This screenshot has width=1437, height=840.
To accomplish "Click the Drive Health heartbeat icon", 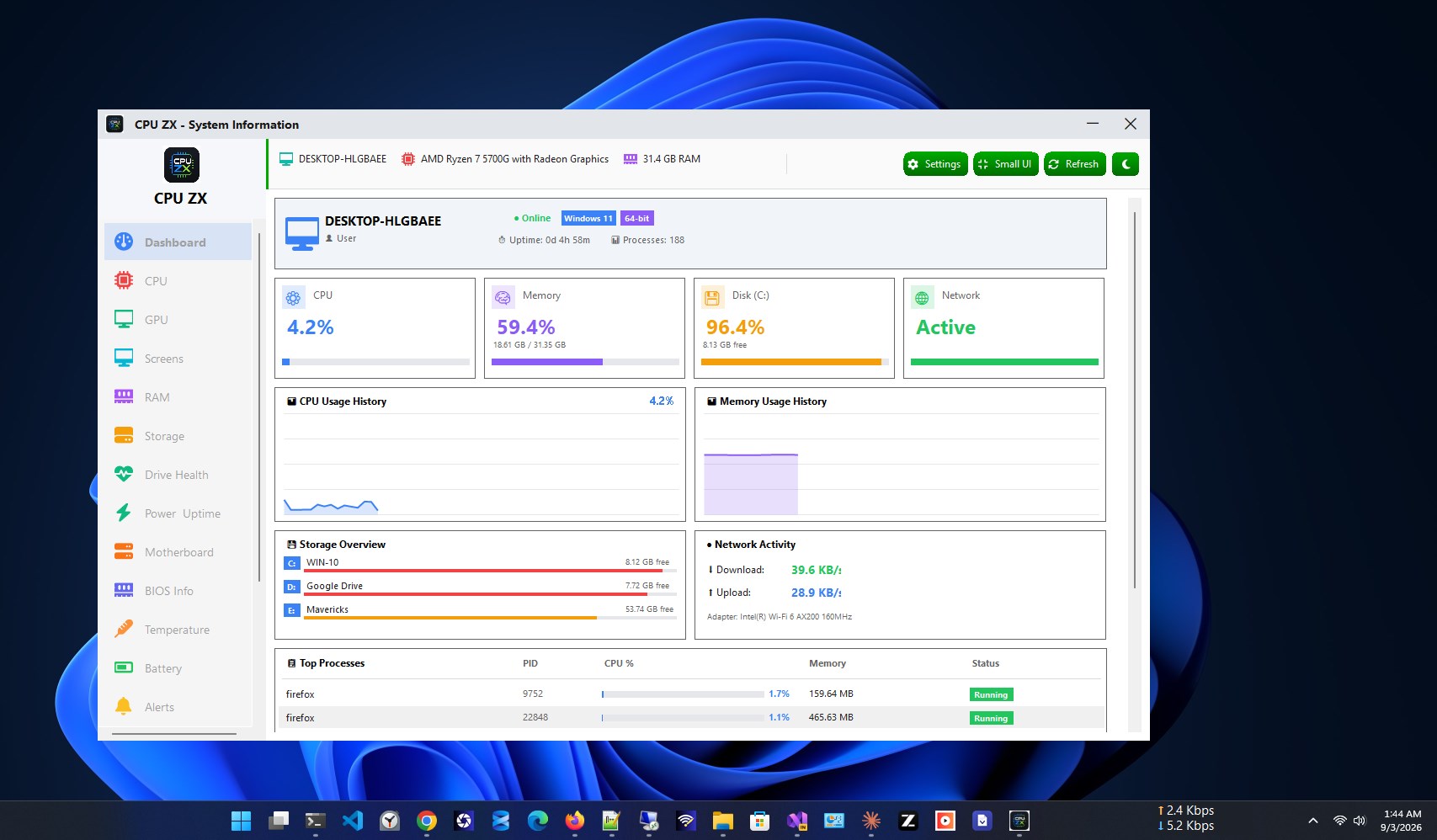I will click(x=124, y=475).
